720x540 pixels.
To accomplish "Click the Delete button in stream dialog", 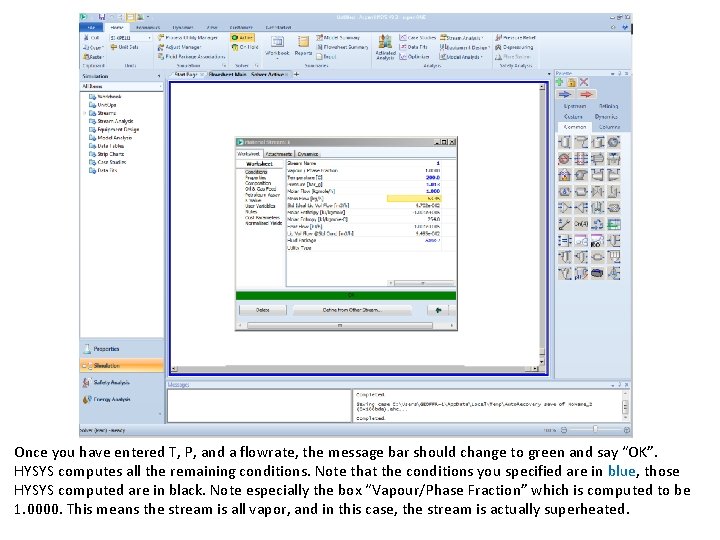I will click(x=262, y=310).
